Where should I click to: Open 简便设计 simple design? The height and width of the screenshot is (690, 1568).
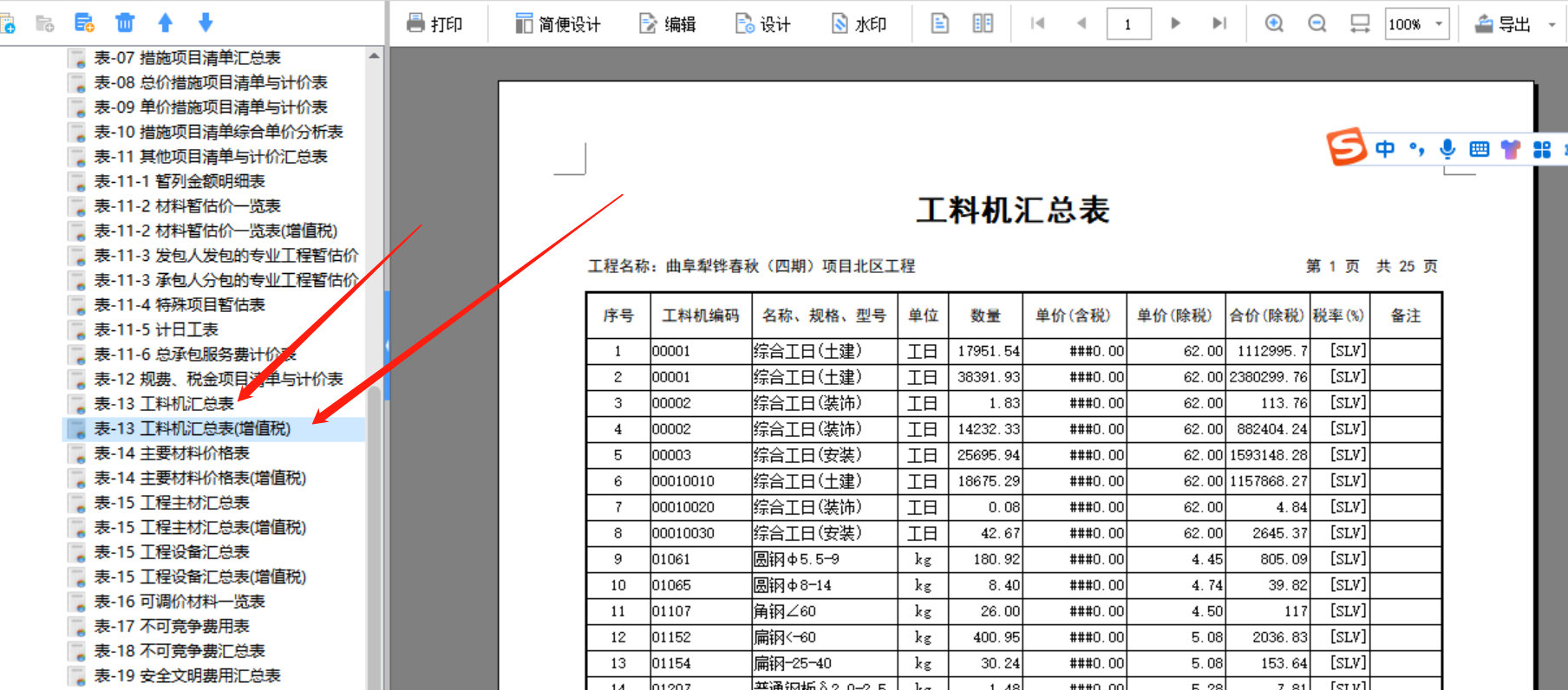[558, 24]
